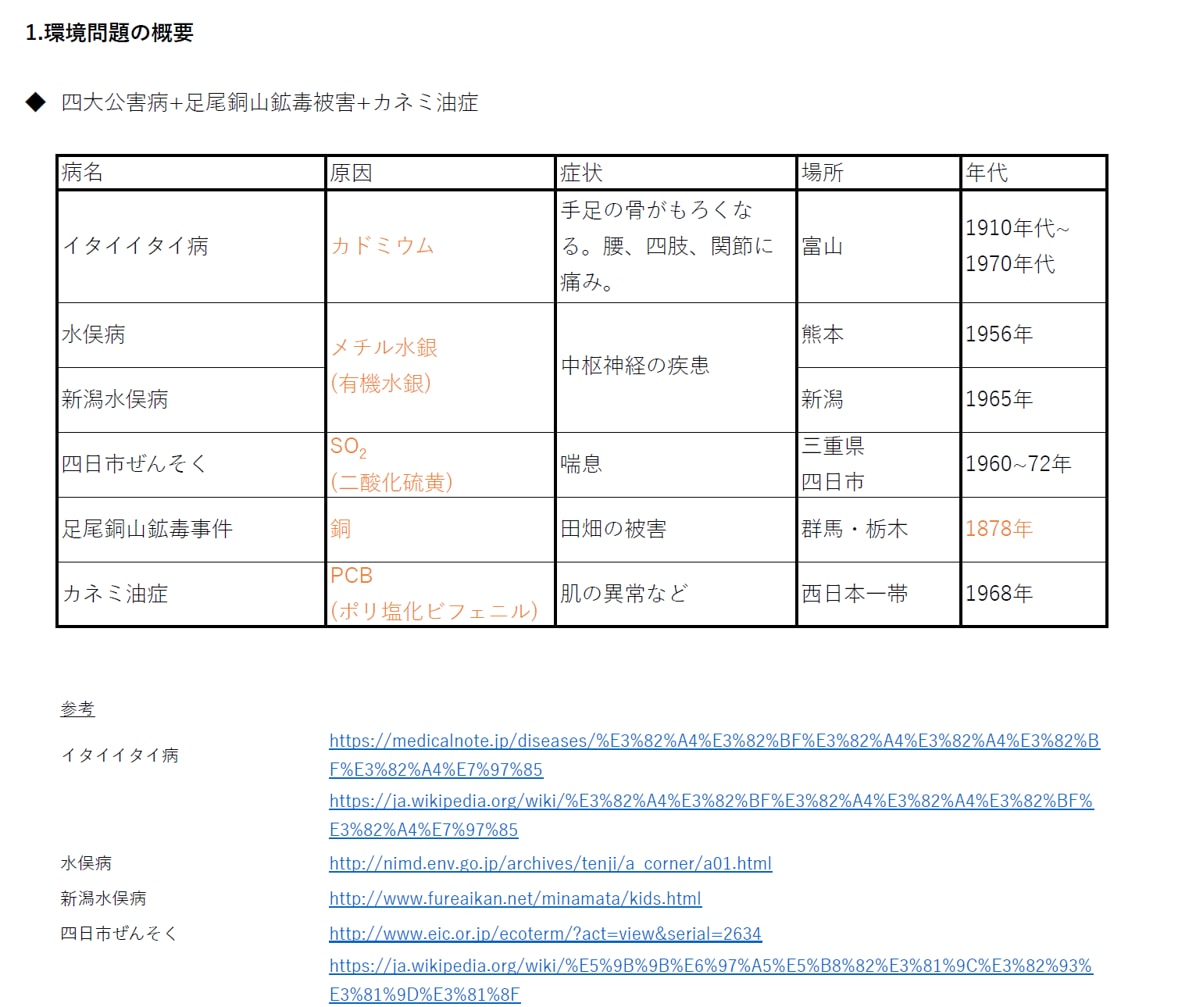1196x1007 pixels.
Task: Click the 1960~72年 cell
Action: tap(1033, 465)
